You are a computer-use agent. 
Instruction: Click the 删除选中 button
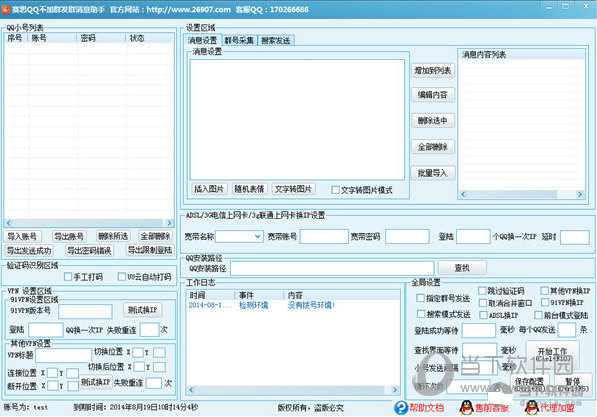click(433, 121)
